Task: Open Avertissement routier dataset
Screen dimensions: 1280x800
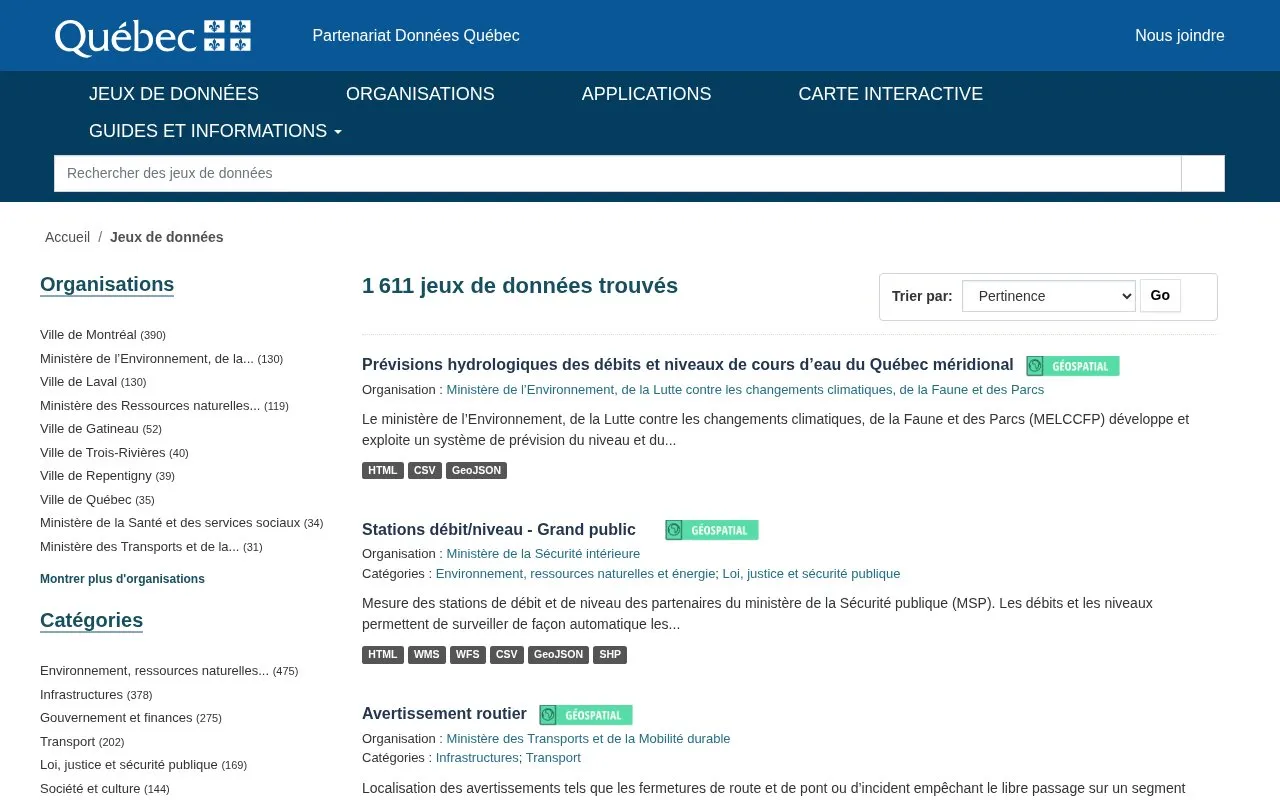Action: click(x=444, y=714)
